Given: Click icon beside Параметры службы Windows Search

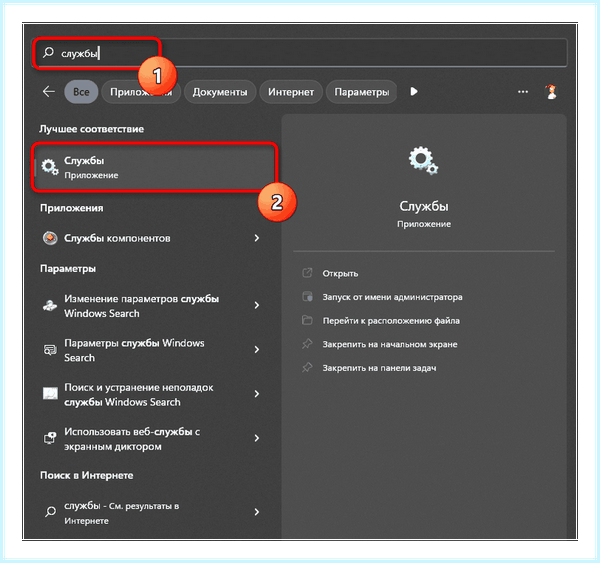Looking at the screenshot, I should tap(50, 350).
